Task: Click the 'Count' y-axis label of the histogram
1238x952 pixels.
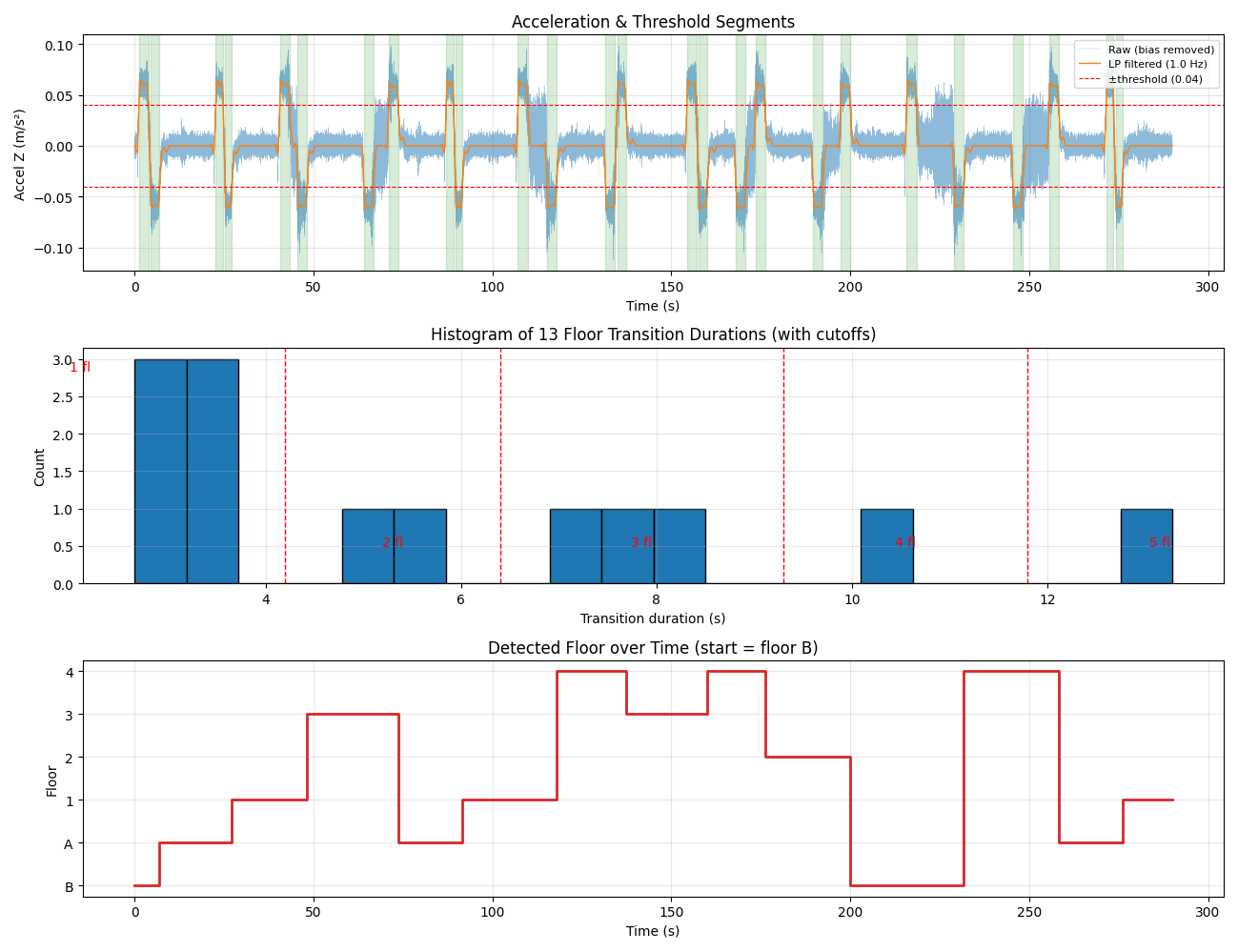Action: tap(39, 467)
